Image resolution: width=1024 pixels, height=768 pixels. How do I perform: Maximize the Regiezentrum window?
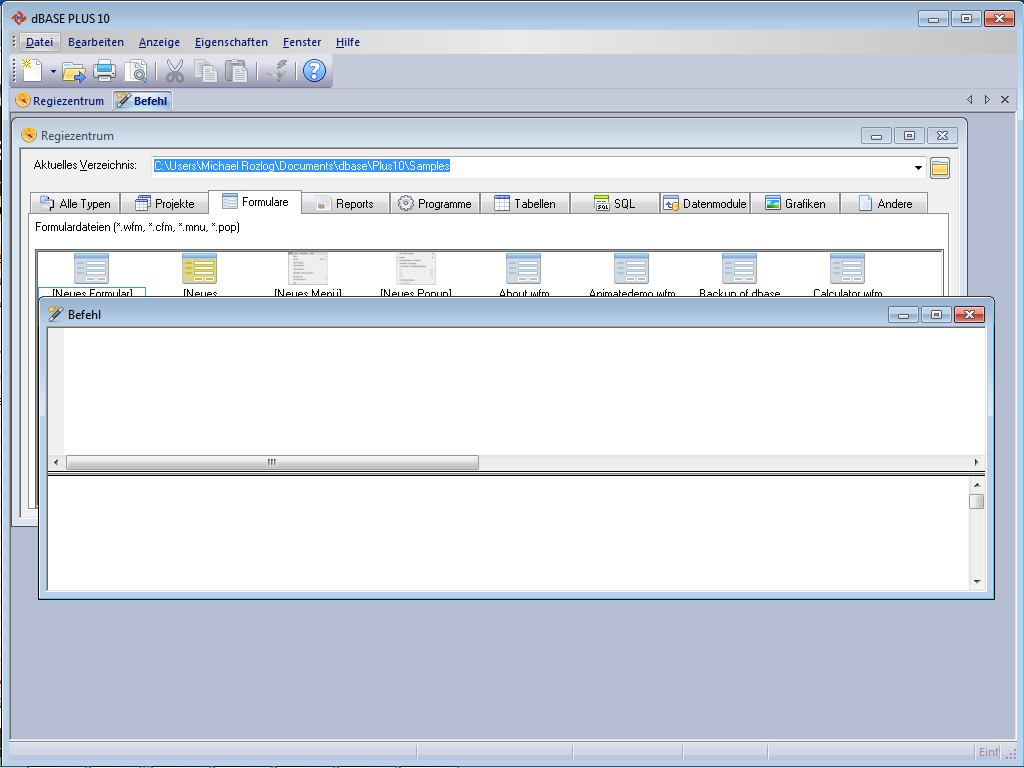pyautogui.click(x=909, y=136)
